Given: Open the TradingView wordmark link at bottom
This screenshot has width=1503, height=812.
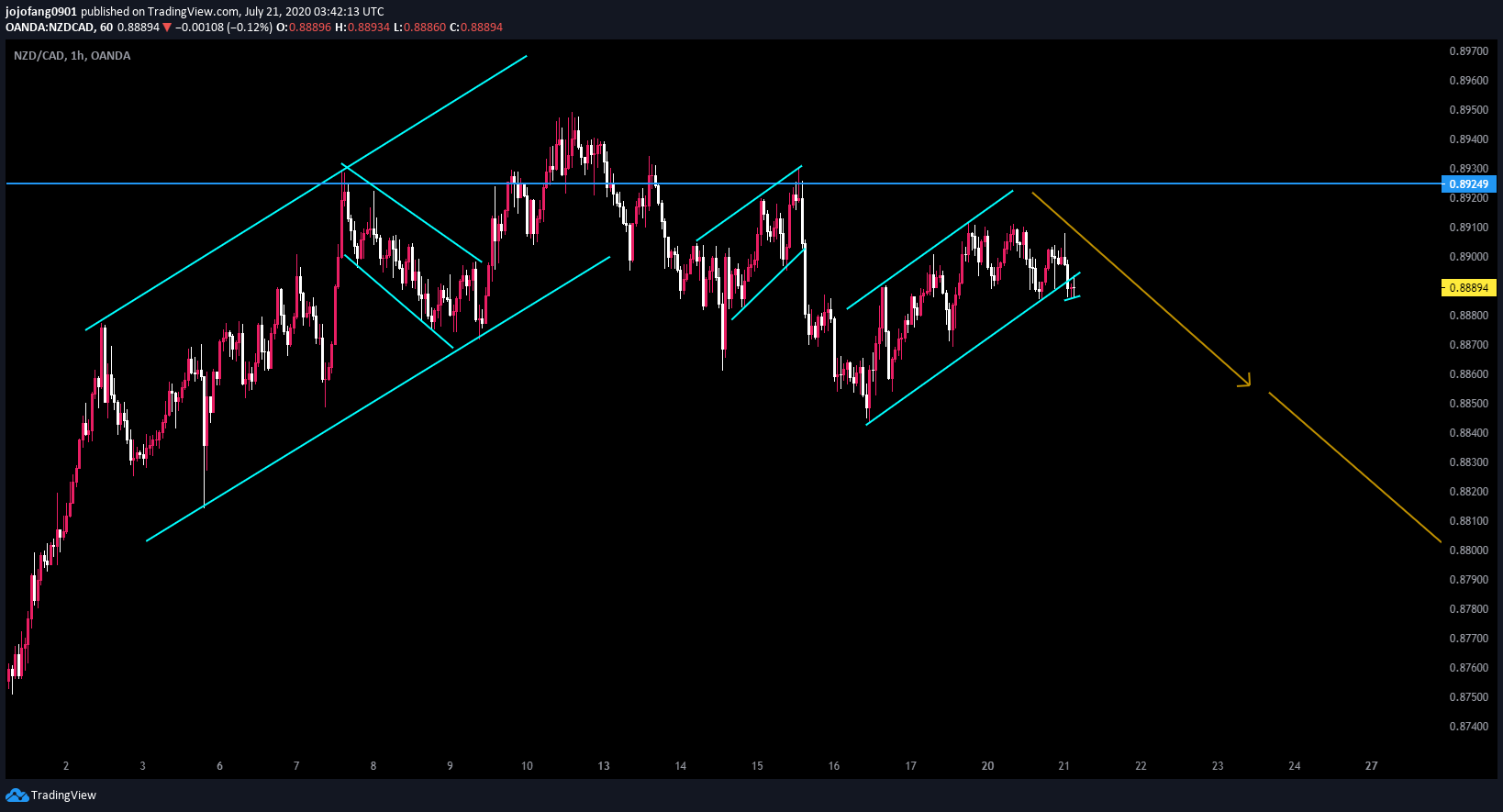Looking at the screenshot, I should (63, 795).
